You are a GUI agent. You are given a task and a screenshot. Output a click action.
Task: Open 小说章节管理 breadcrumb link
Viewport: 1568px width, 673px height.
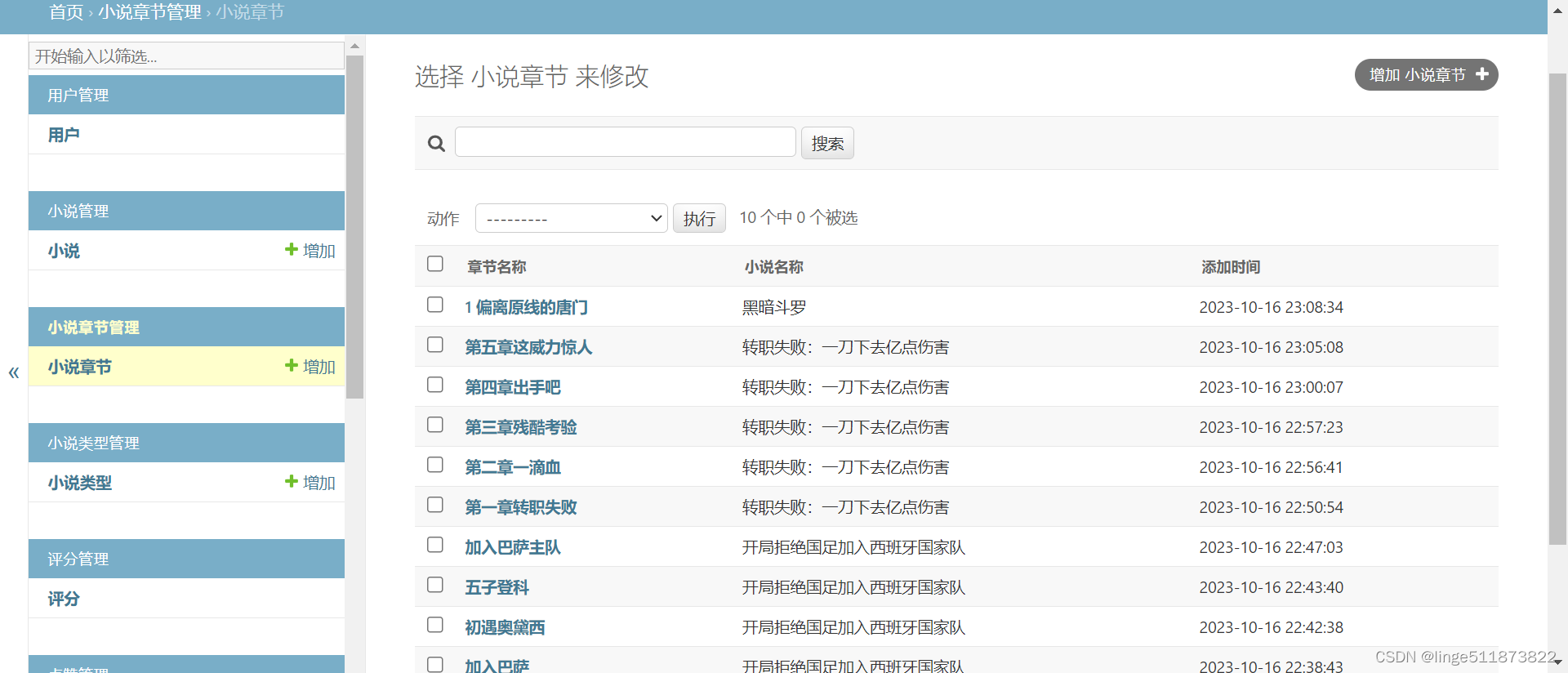coord(149,12)
